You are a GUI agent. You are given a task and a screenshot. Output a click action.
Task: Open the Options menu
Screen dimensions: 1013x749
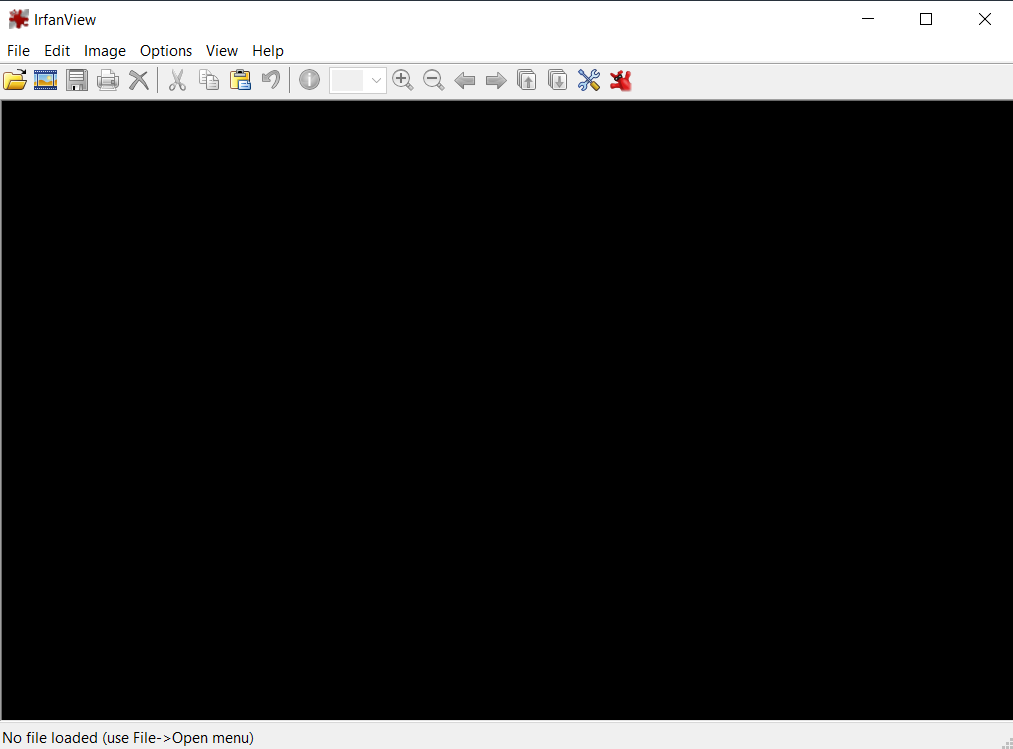pyautogui.click(x=166, y=51)
